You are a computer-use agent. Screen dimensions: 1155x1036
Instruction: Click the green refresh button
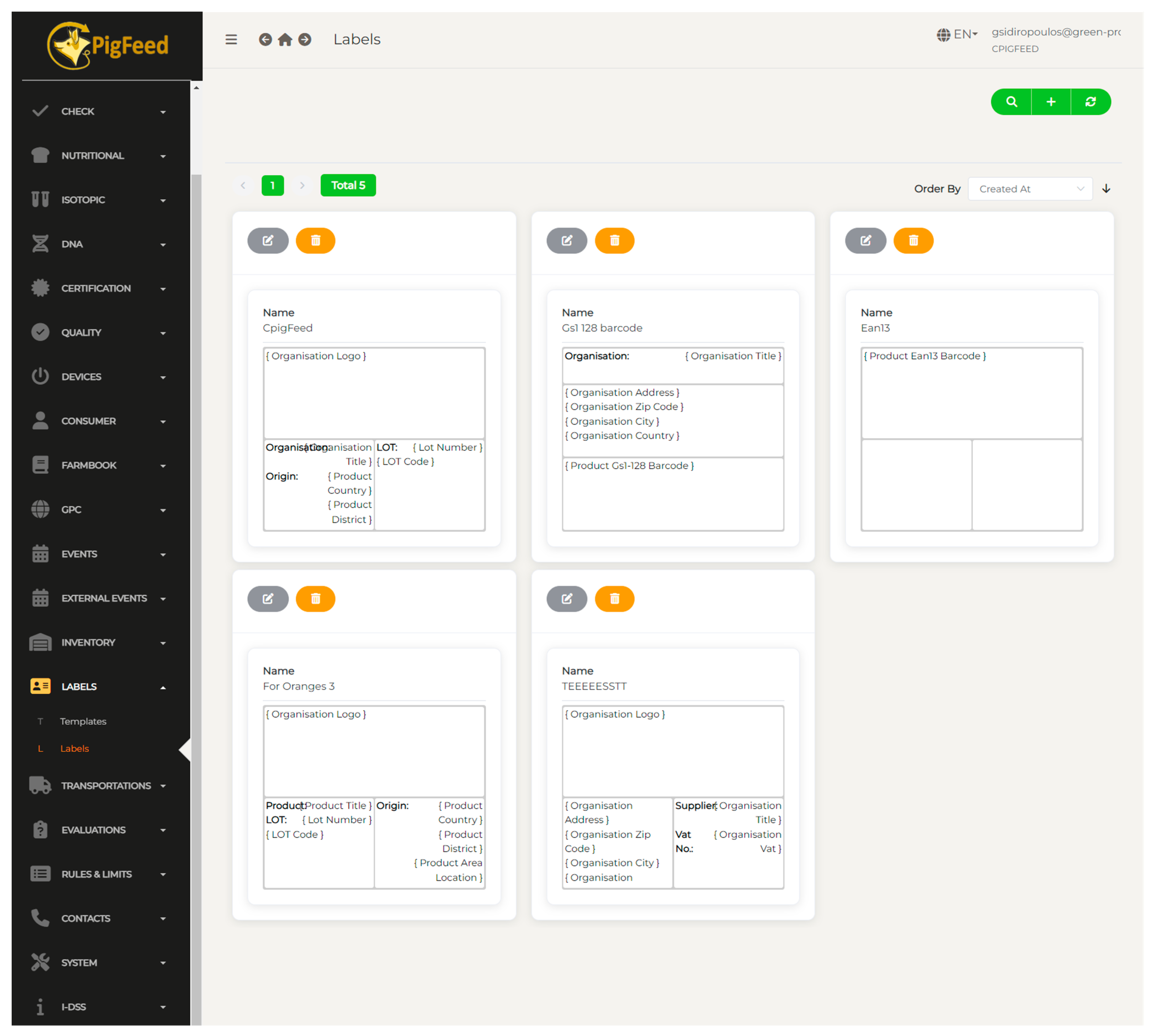click(x=1090, y=102)
